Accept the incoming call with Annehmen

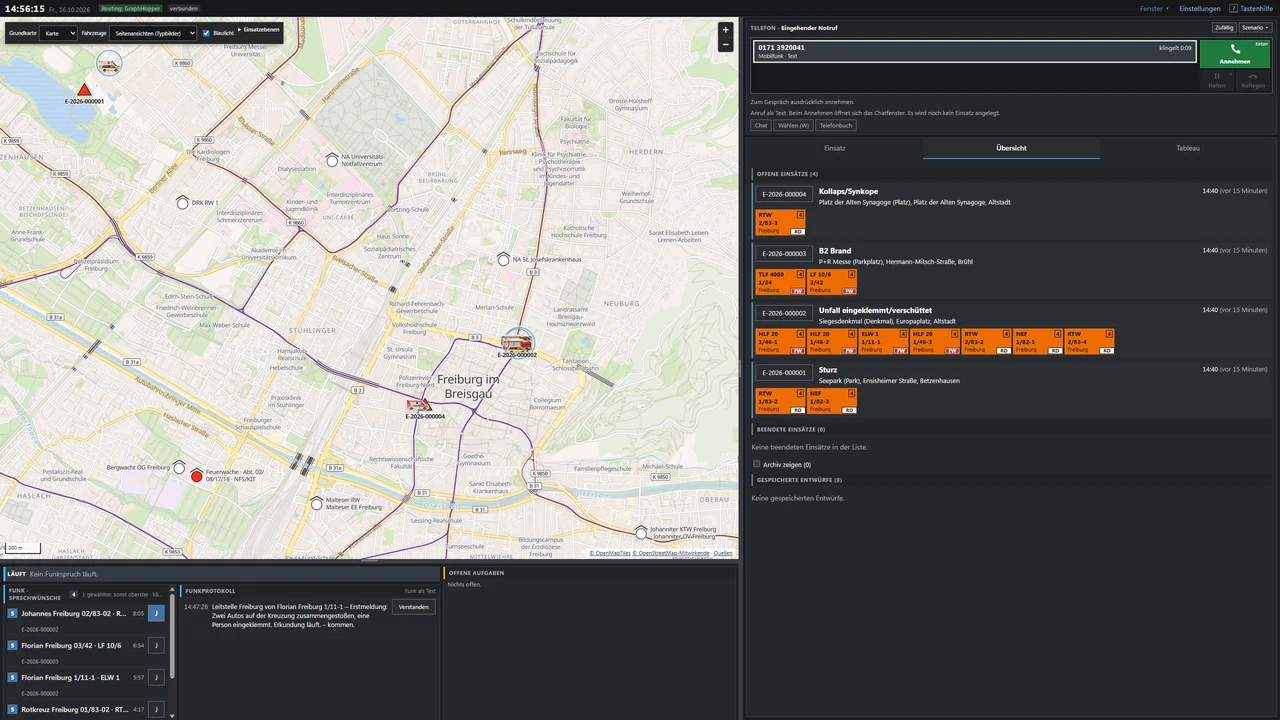(1235, 54)
